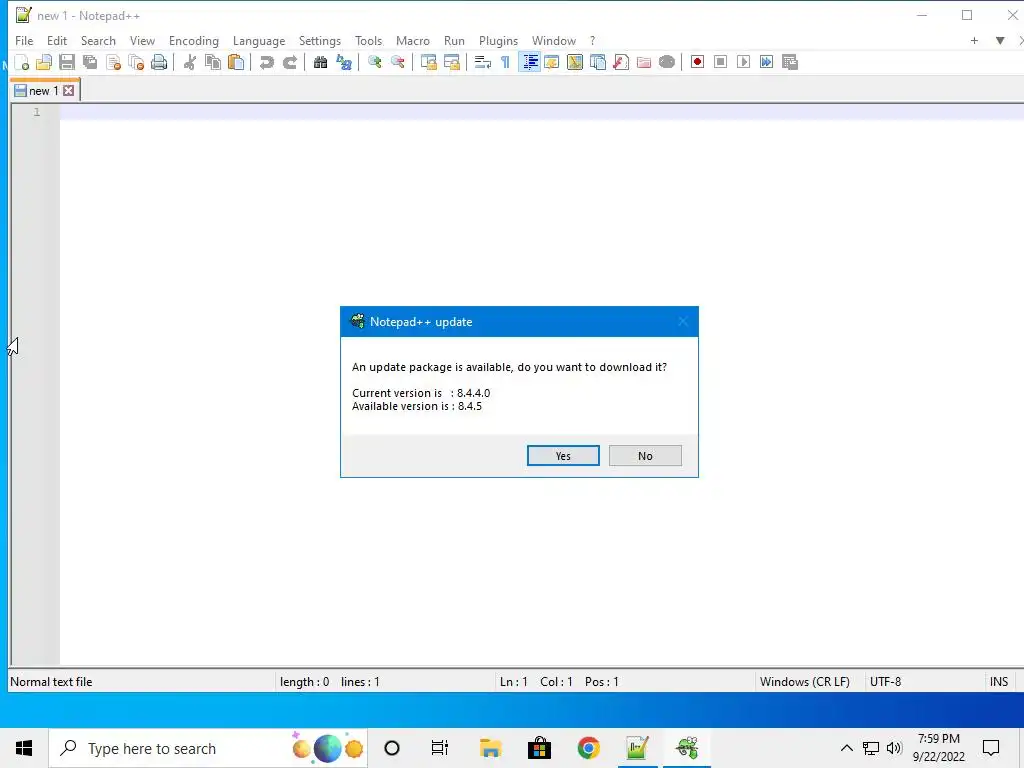Start macro recording red dot icon
The image size is (1024, 768).
pos(697,62)
